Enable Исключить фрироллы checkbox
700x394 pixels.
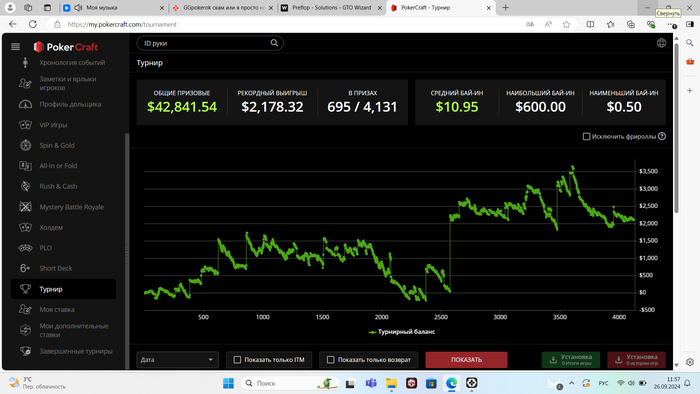point(587,137)
